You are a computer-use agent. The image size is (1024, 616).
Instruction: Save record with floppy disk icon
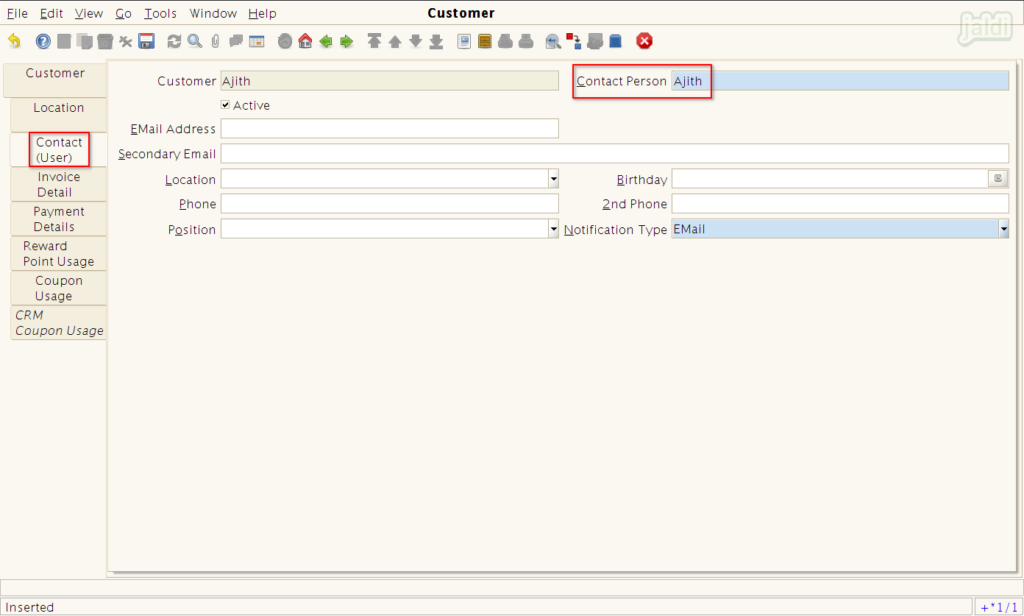point(146,41)
